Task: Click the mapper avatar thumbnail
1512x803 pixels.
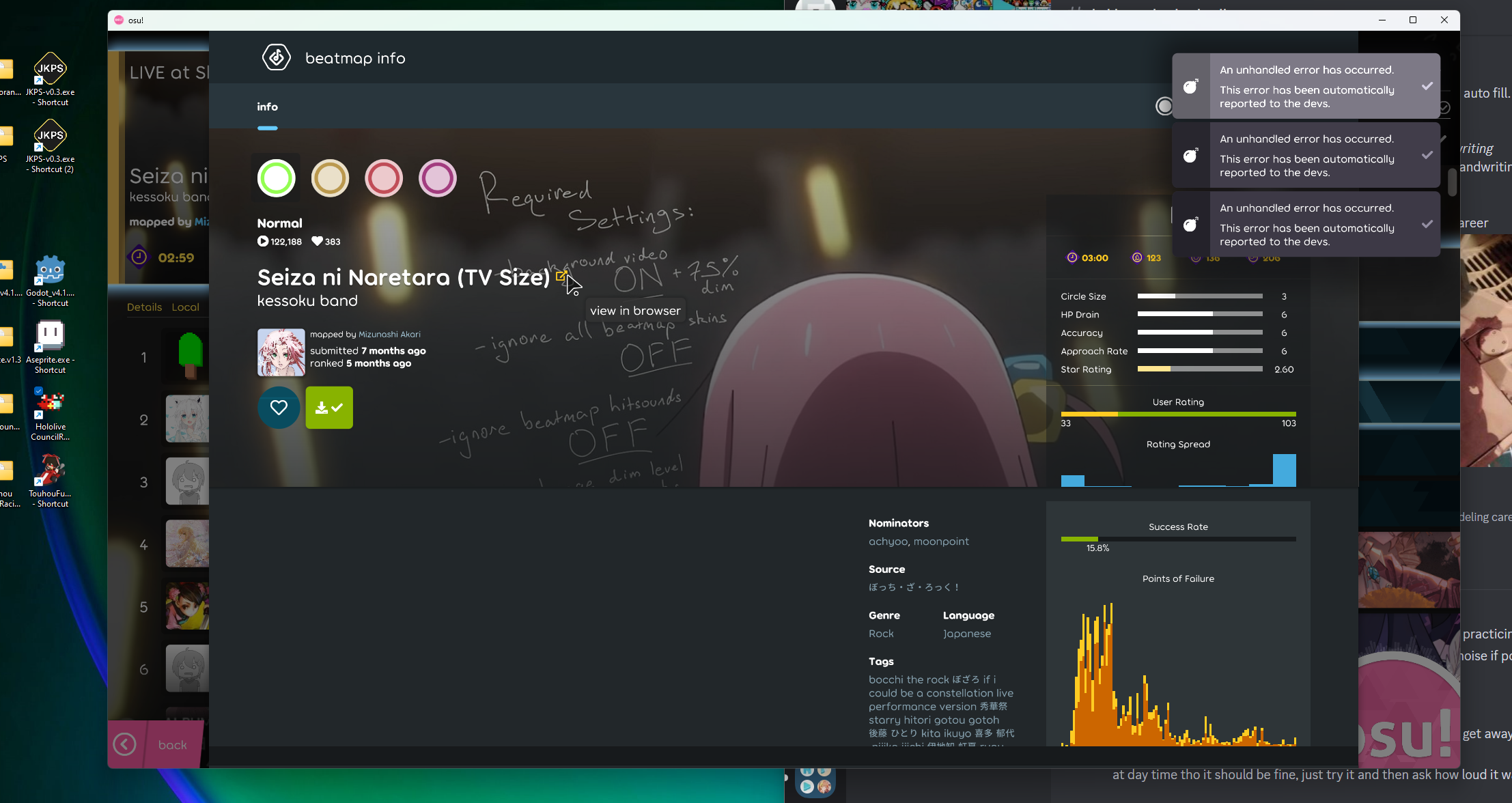Action: 281,352
